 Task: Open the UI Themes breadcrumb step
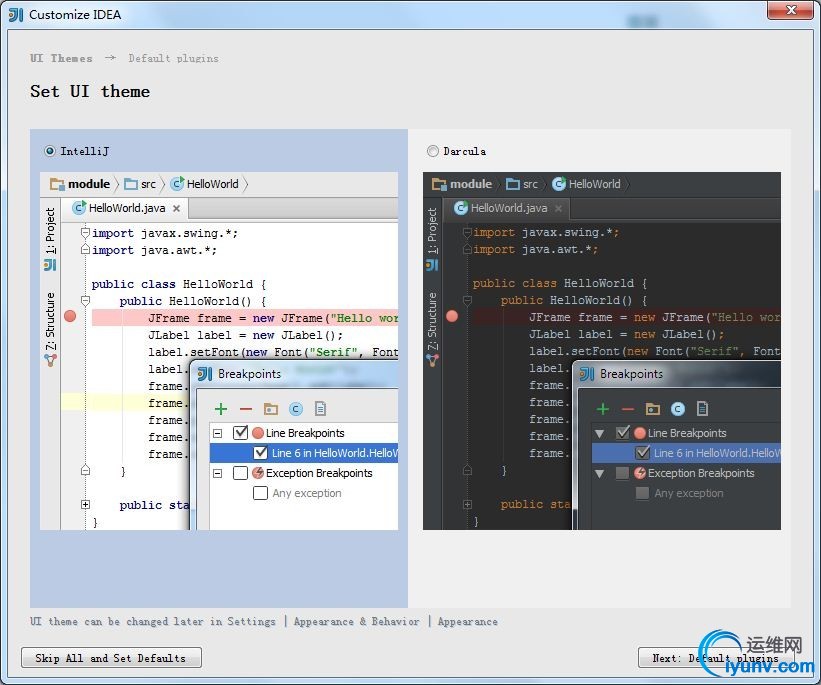coord(61,58)
